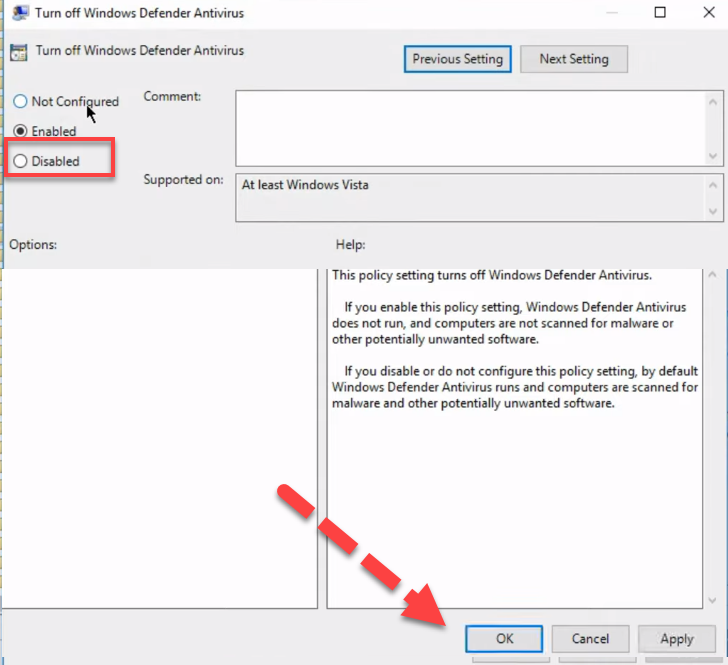Click the Help label
This screenshot has width=728, height=665.
tap(351, 245)
